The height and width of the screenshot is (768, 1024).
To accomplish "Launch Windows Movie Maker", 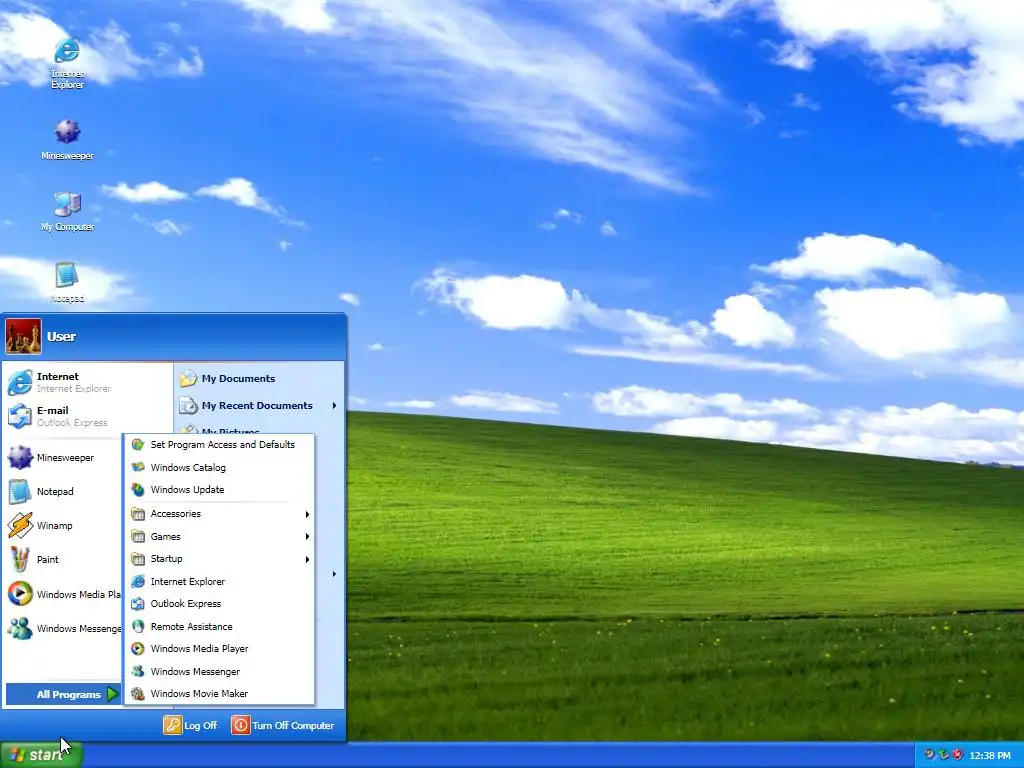I will click(219, 694).
